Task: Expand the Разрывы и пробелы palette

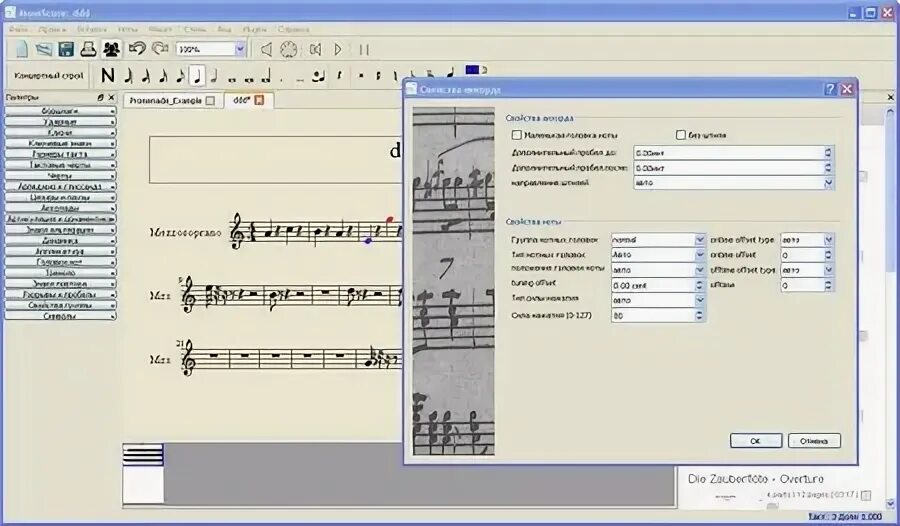Action: (60, 294)
